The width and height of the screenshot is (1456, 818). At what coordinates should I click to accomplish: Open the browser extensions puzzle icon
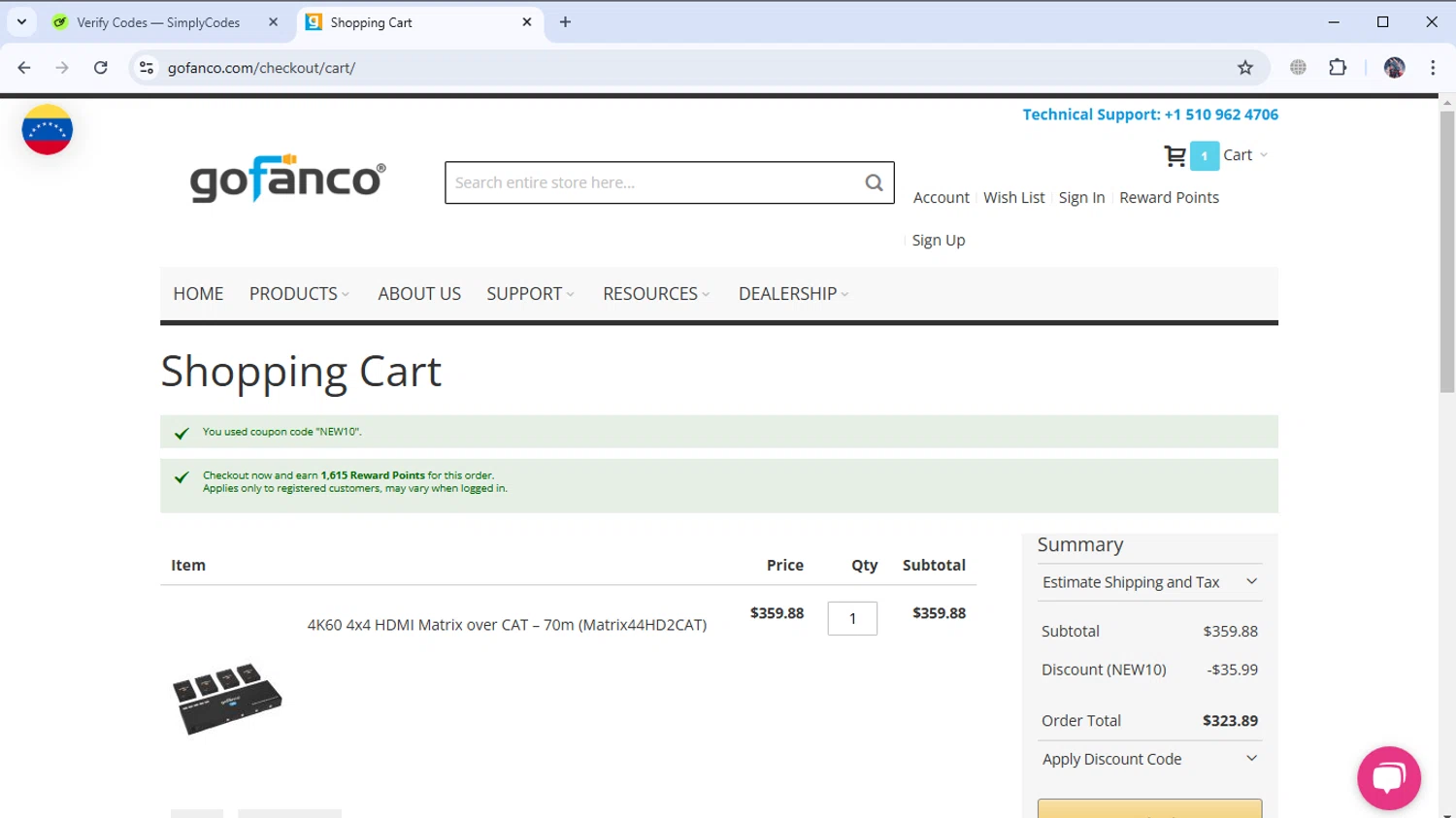[1338, 68]
